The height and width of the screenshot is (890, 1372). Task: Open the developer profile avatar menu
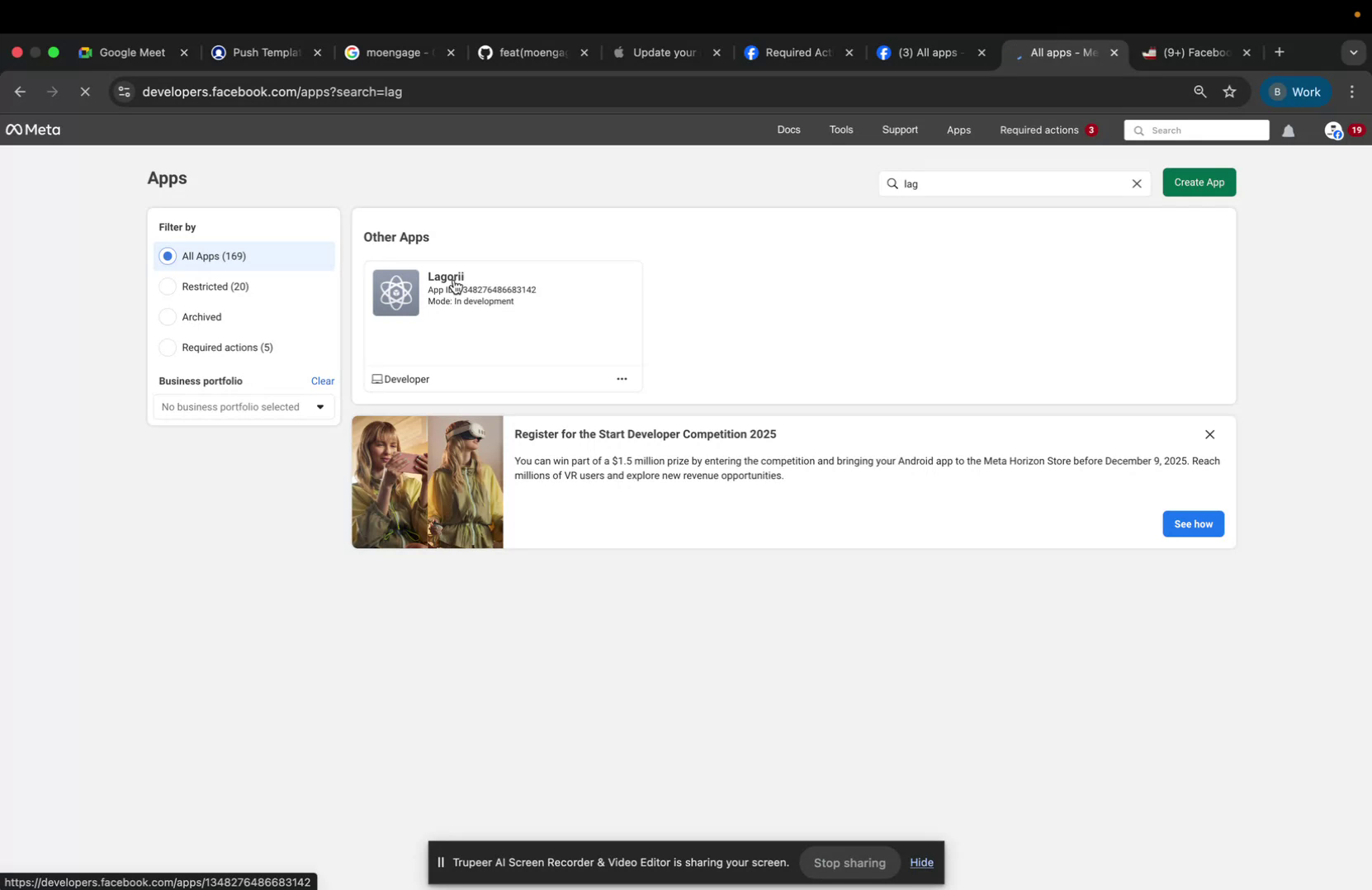point(1335,130)
